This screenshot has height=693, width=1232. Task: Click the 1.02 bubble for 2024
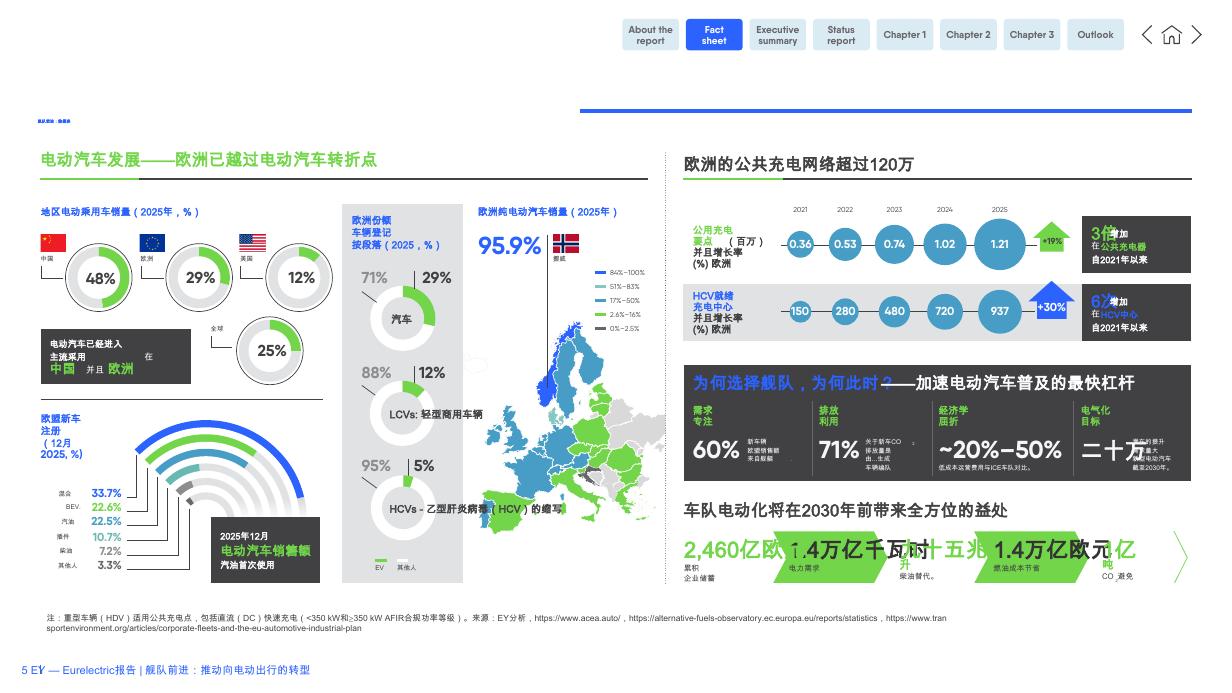944,244
